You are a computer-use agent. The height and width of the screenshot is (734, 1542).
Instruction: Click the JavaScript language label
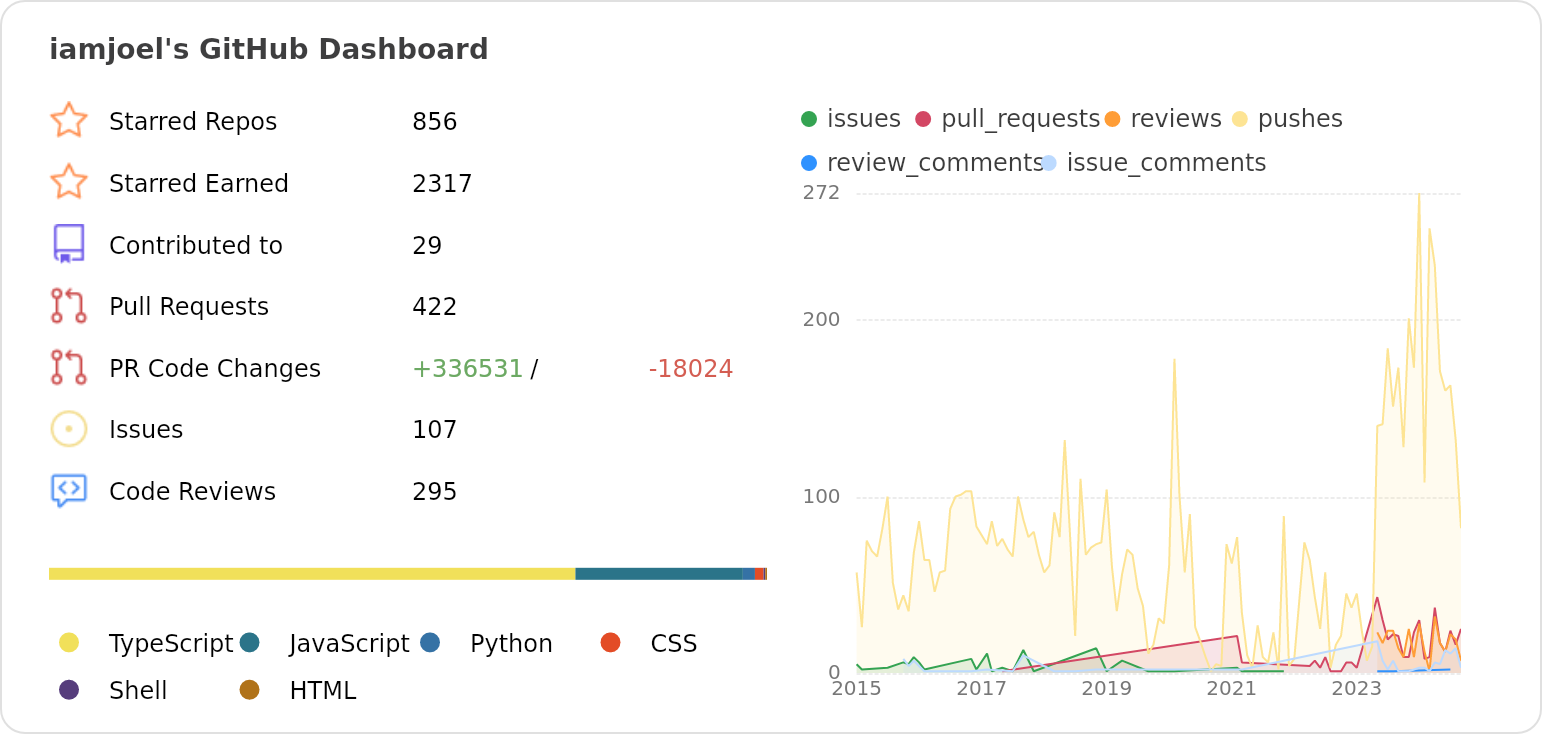tap(350, 644)
